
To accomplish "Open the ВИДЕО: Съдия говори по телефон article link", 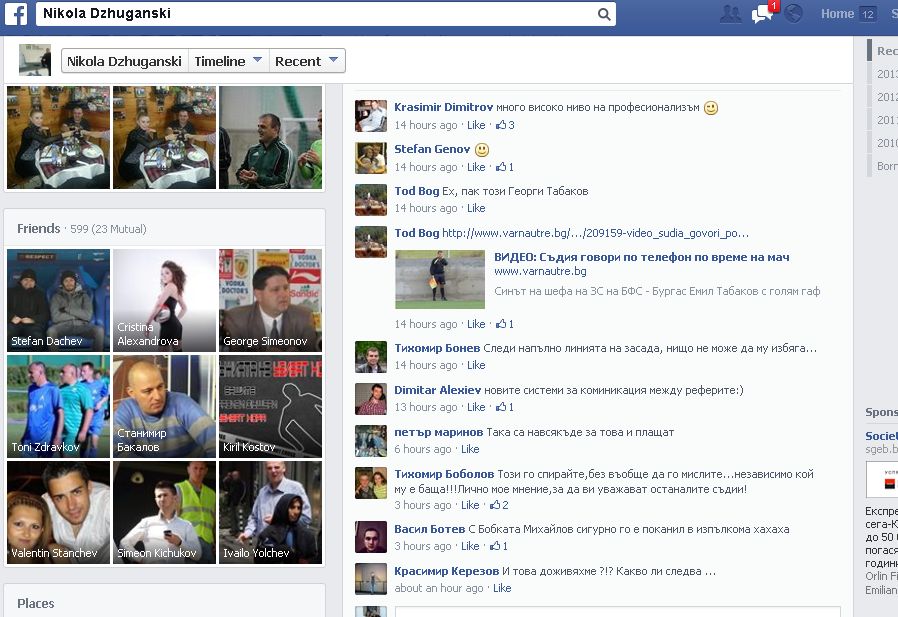I will [641, 257].
